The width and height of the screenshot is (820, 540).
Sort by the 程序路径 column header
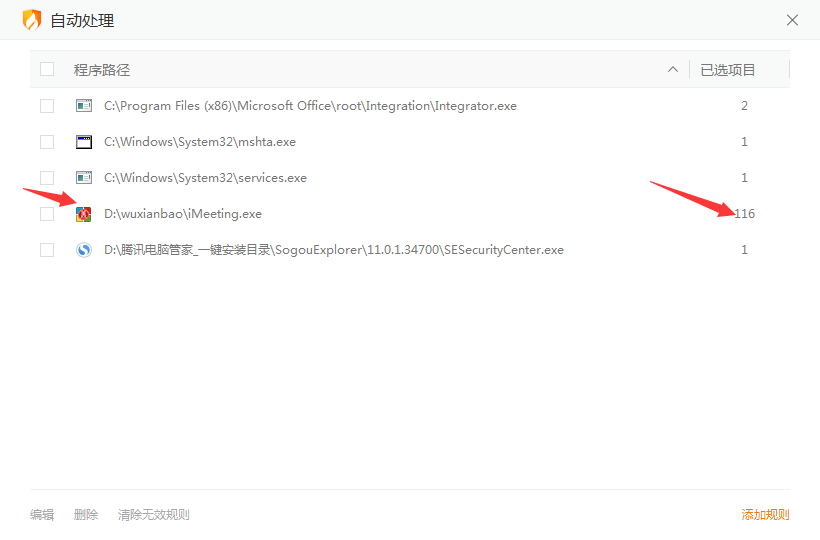point(102,70)
